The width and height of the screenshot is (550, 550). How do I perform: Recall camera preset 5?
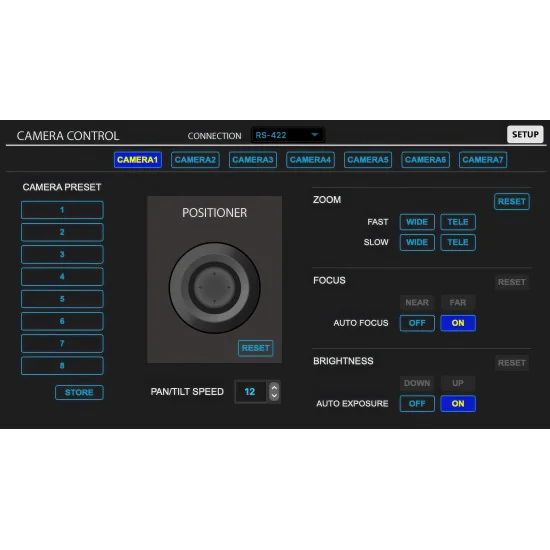coord(62,299)
